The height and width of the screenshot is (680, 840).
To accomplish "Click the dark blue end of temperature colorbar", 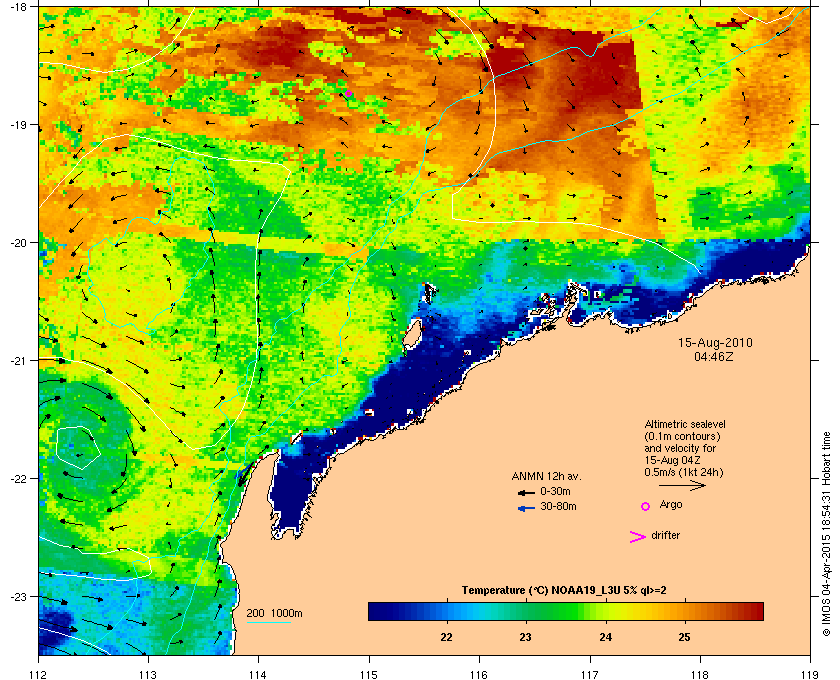I will point(377,611).
